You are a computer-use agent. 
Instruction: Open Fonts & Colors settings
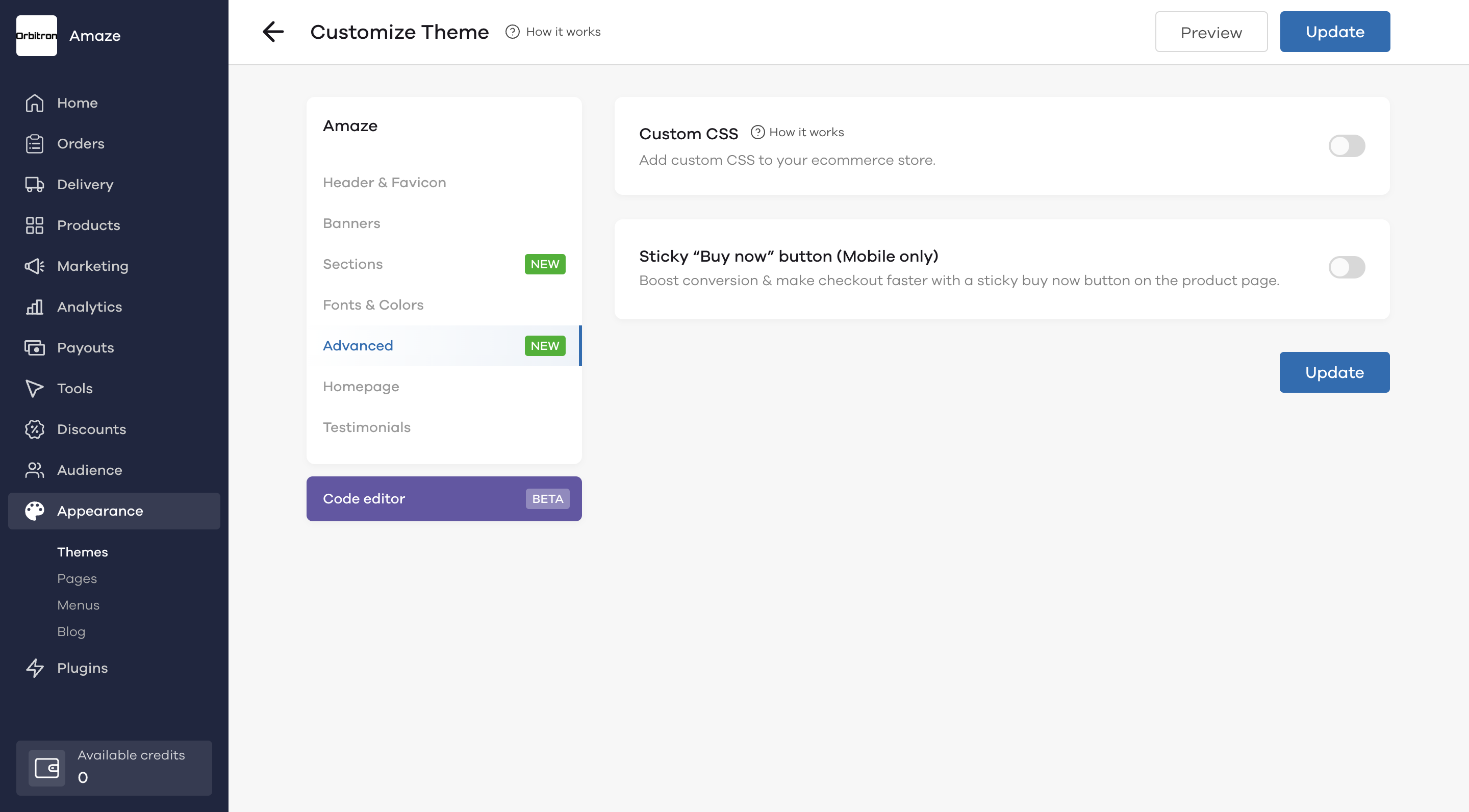click(444, 305)
